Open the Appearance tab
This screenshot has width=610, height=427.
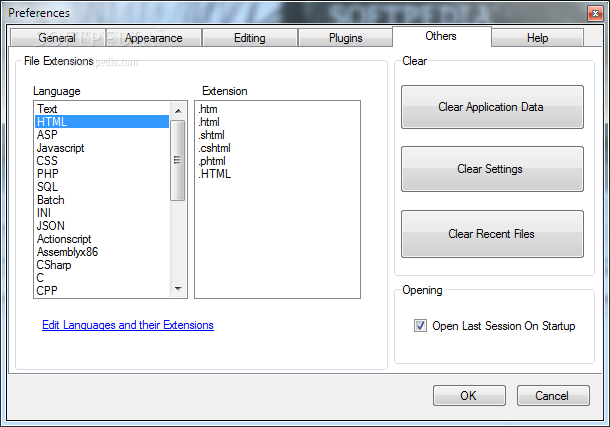pyautogui.click(x=154, y=38)
